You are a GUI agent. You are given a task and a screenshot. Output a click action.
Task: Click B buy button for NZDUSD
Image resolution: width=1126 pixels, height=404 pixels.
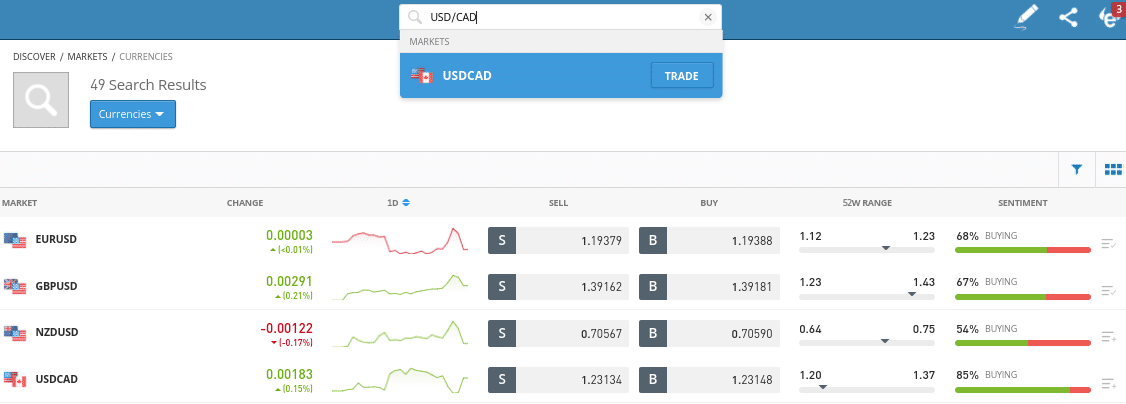point(653,333)
